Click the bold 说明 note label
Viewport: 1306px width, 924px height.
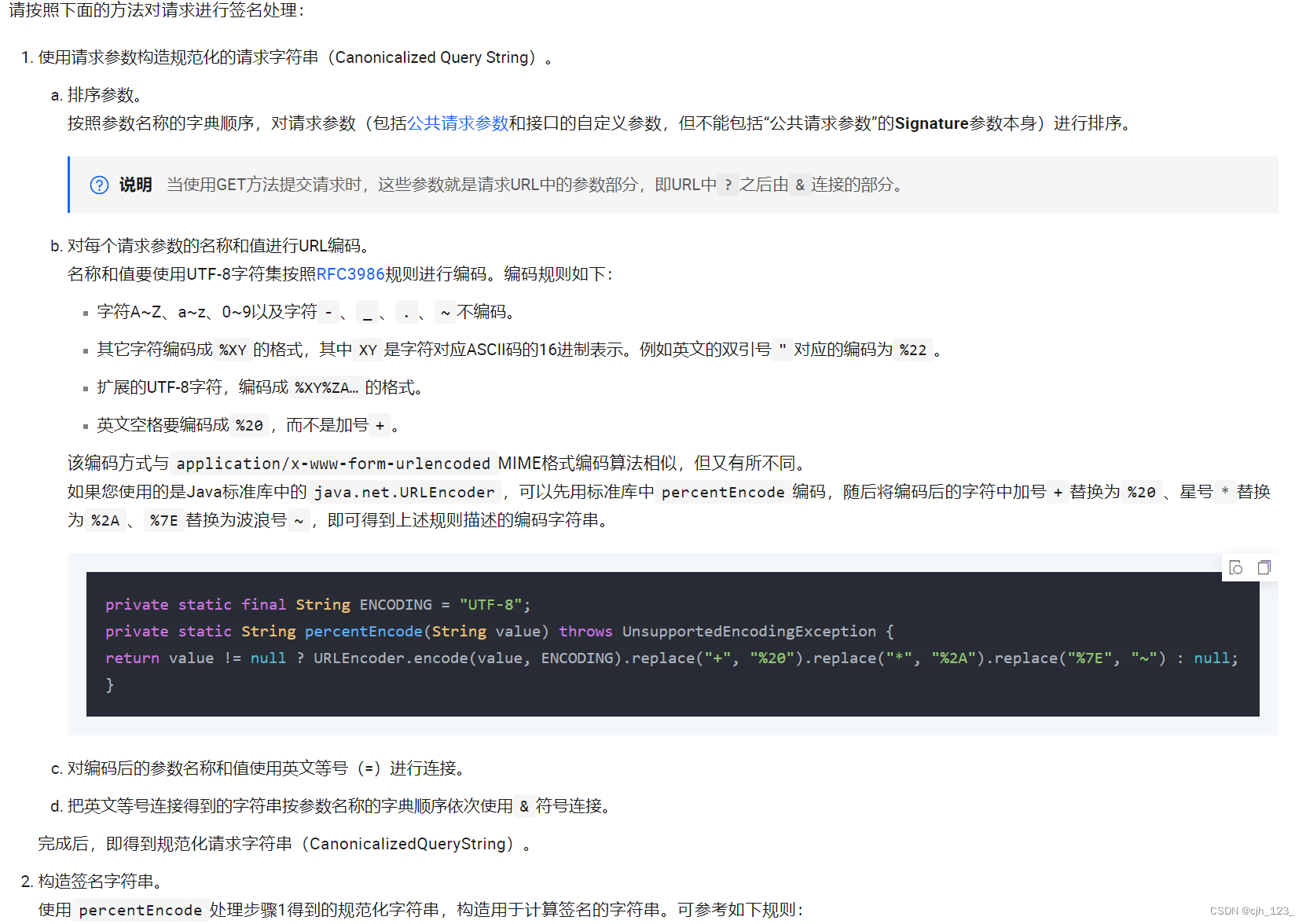click(135, 185)
